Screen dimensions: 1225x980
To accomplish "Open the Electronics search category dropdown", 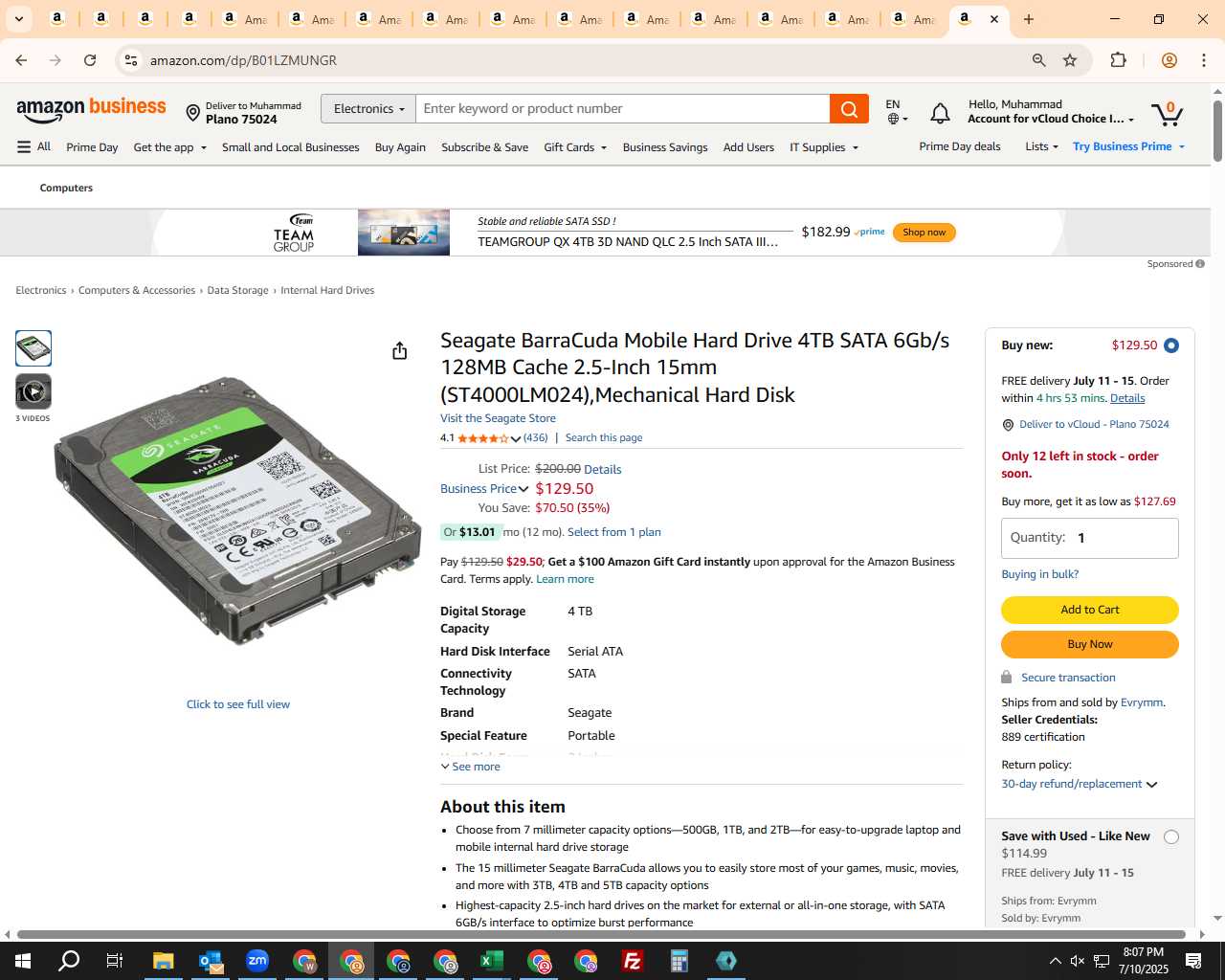I will (x=368, y=109).
